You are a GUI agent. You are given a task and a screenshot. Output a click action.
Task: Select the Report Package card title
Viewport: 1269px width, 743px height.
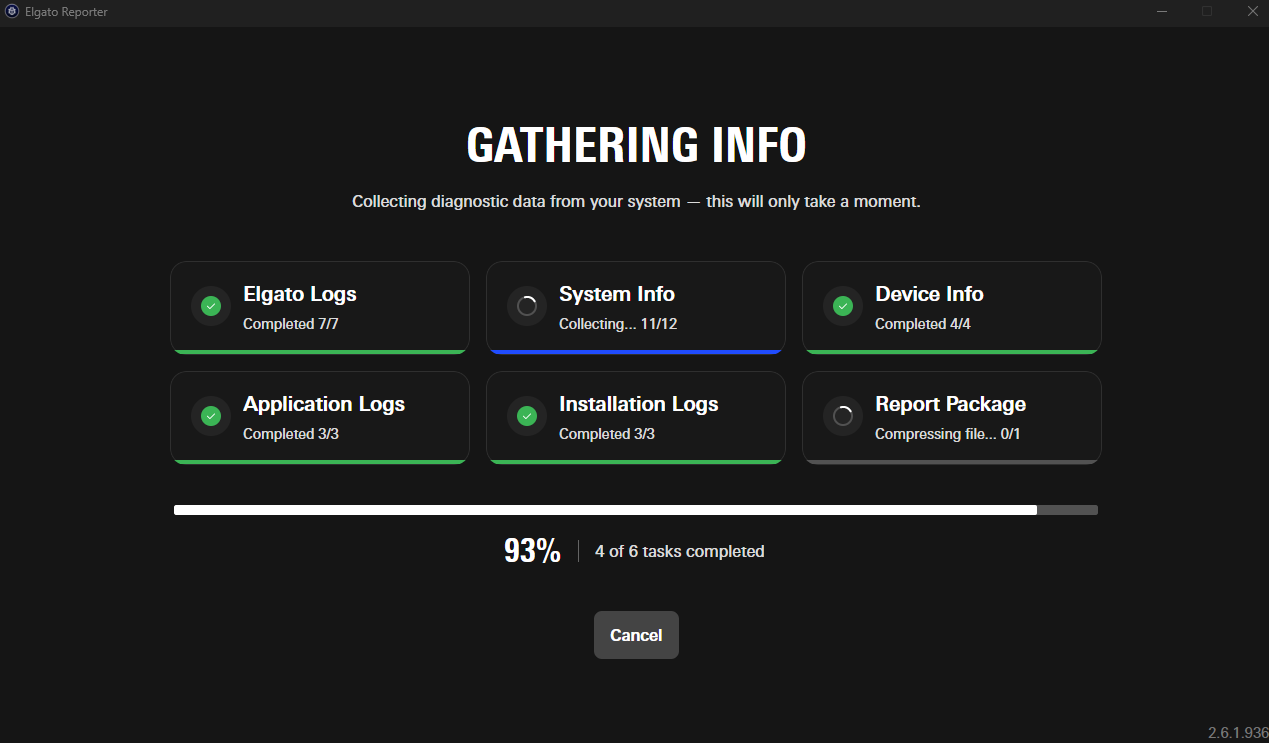951,404
